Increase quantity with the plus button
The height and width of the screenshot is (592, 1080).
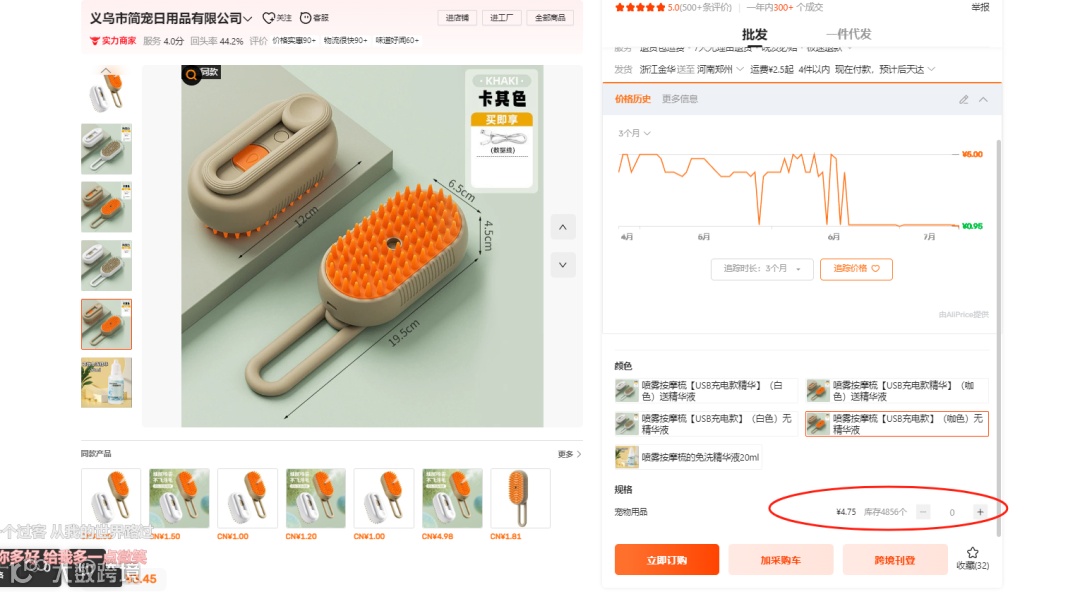[979, 511]
